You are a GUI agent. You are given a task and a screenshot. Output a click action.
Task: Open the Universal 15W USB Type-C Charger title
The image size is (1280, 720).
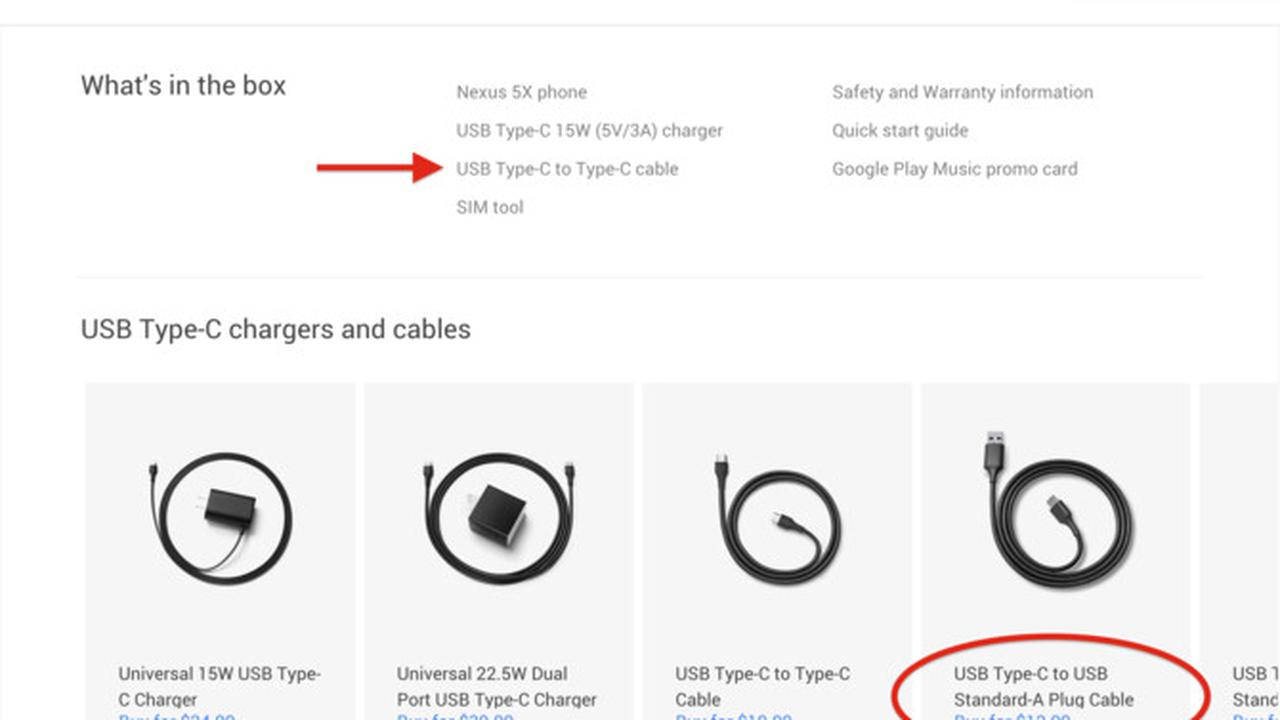click(x=219, y=687)
